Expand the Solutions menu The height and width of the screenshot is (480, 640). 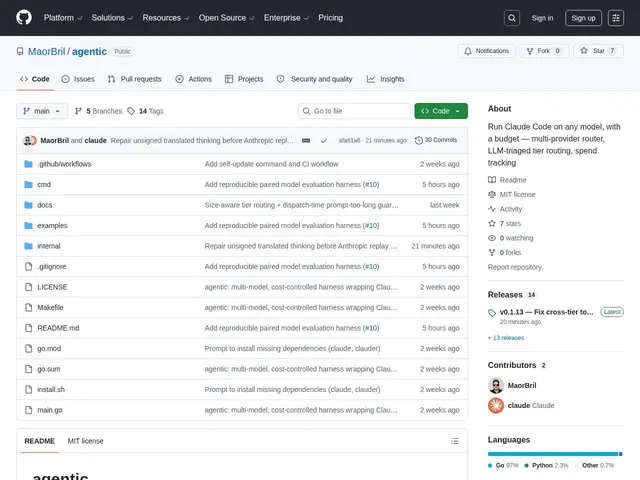(x=112, y=18)
